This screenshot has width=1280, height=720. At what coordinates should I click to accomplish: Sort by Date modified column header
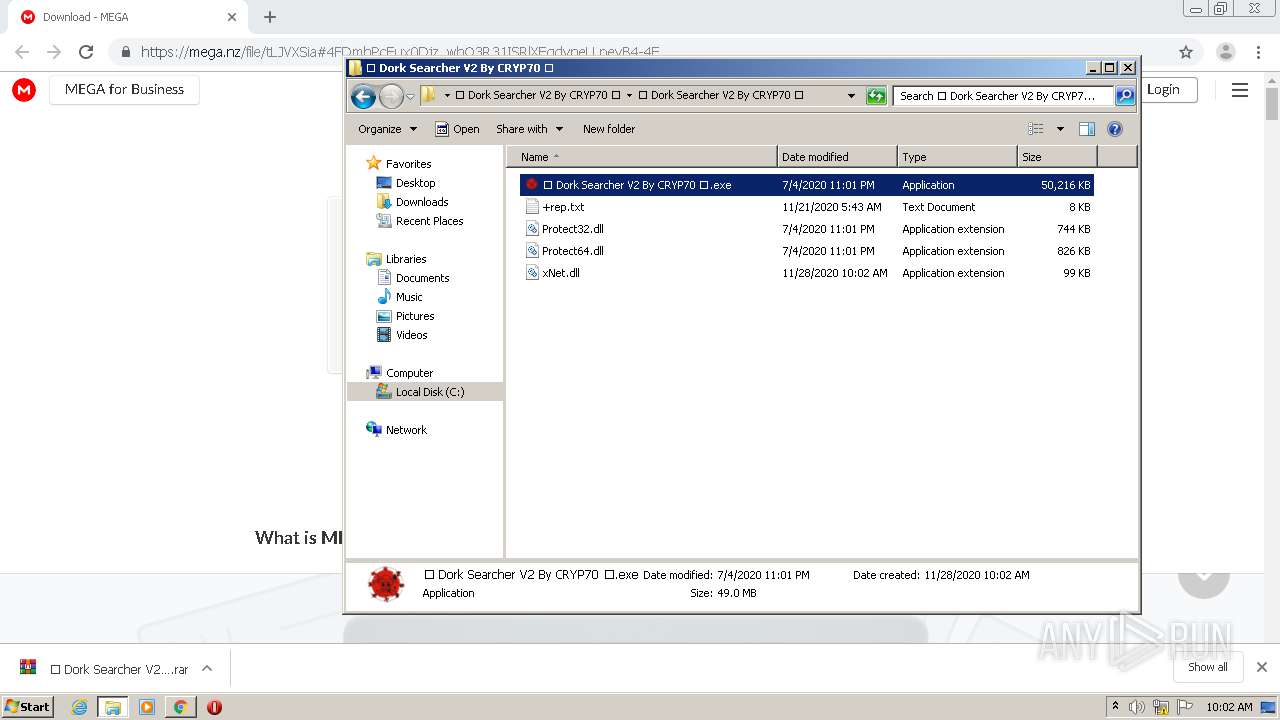837,157
